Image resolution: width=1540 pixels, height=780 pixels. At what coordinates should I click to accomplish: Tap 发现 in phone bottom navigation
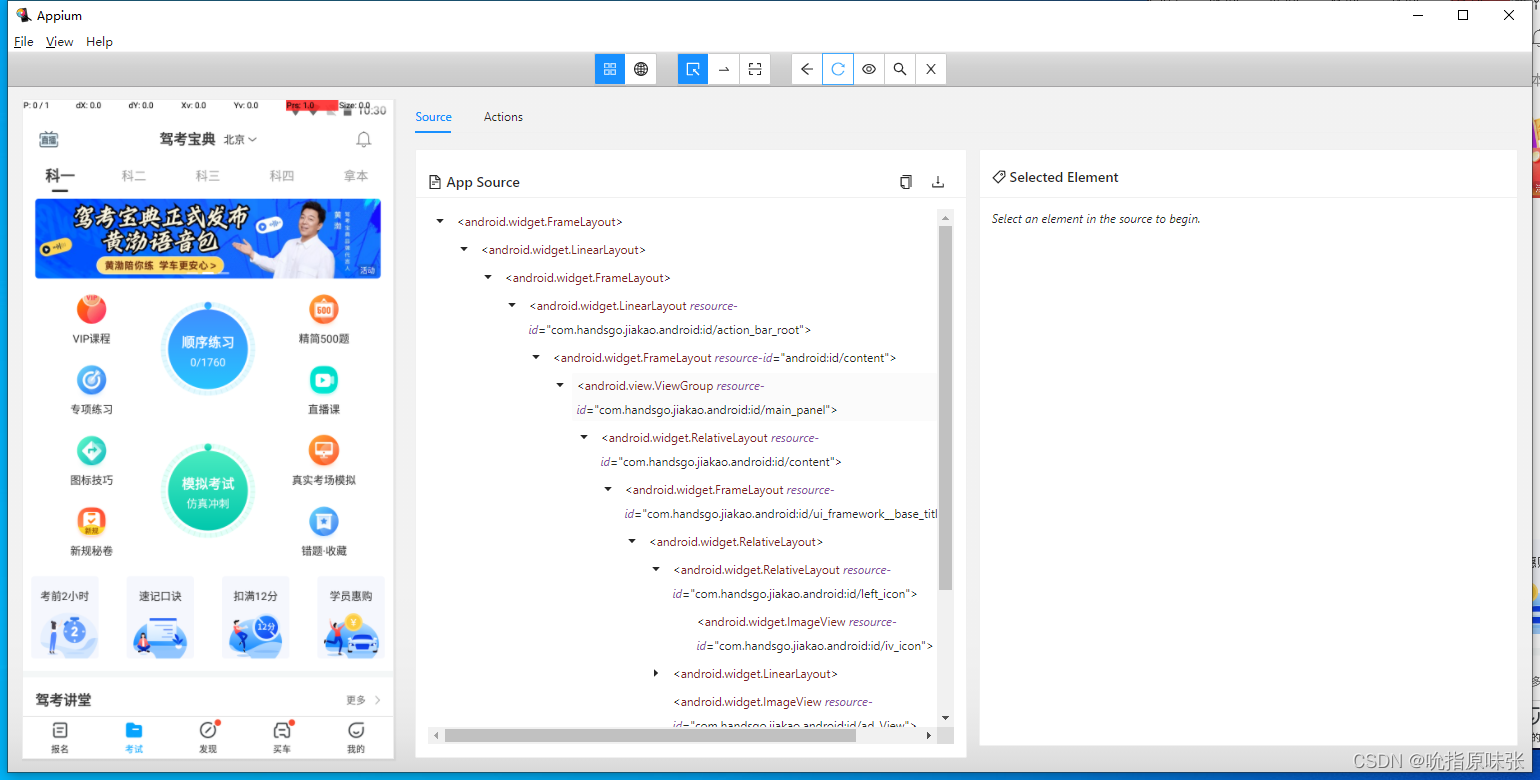pyautogui.click(x=208, y=737)
